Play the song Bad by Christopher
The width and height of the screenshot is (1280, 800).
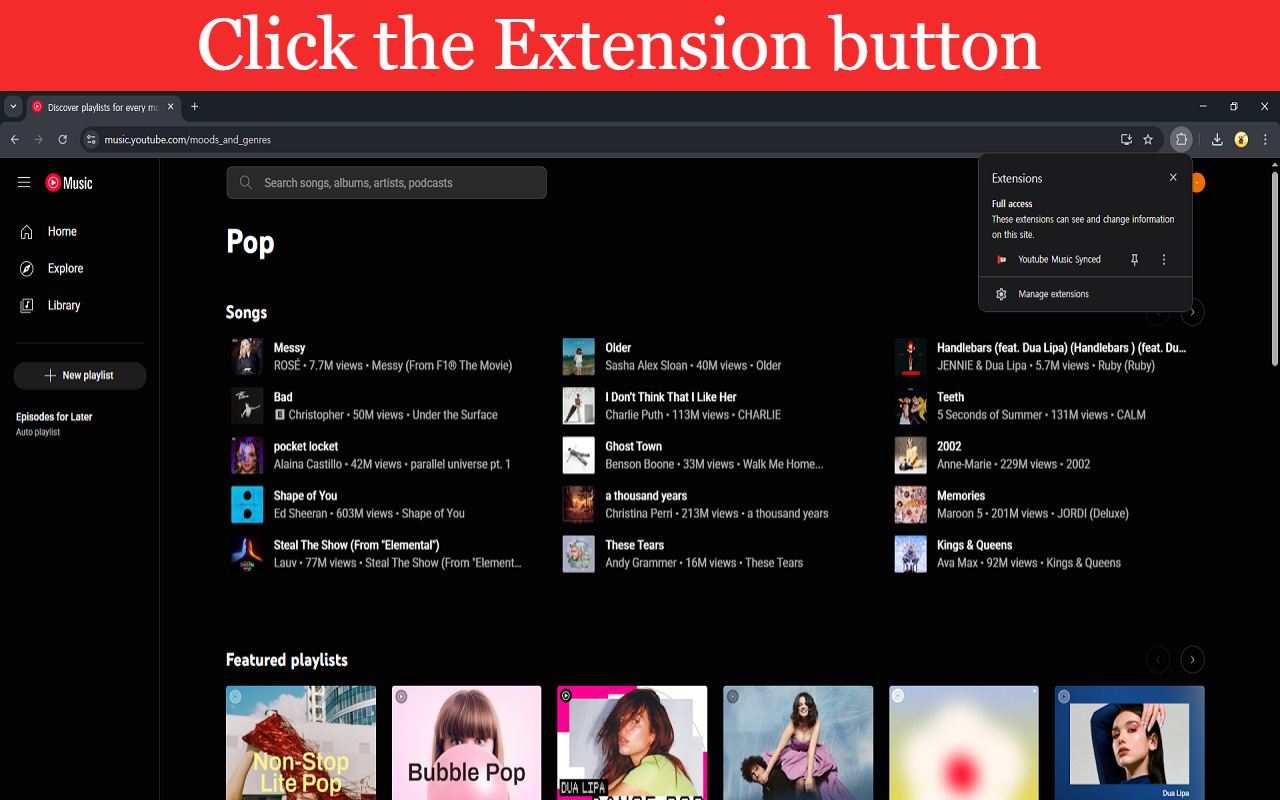click(247, 406)
